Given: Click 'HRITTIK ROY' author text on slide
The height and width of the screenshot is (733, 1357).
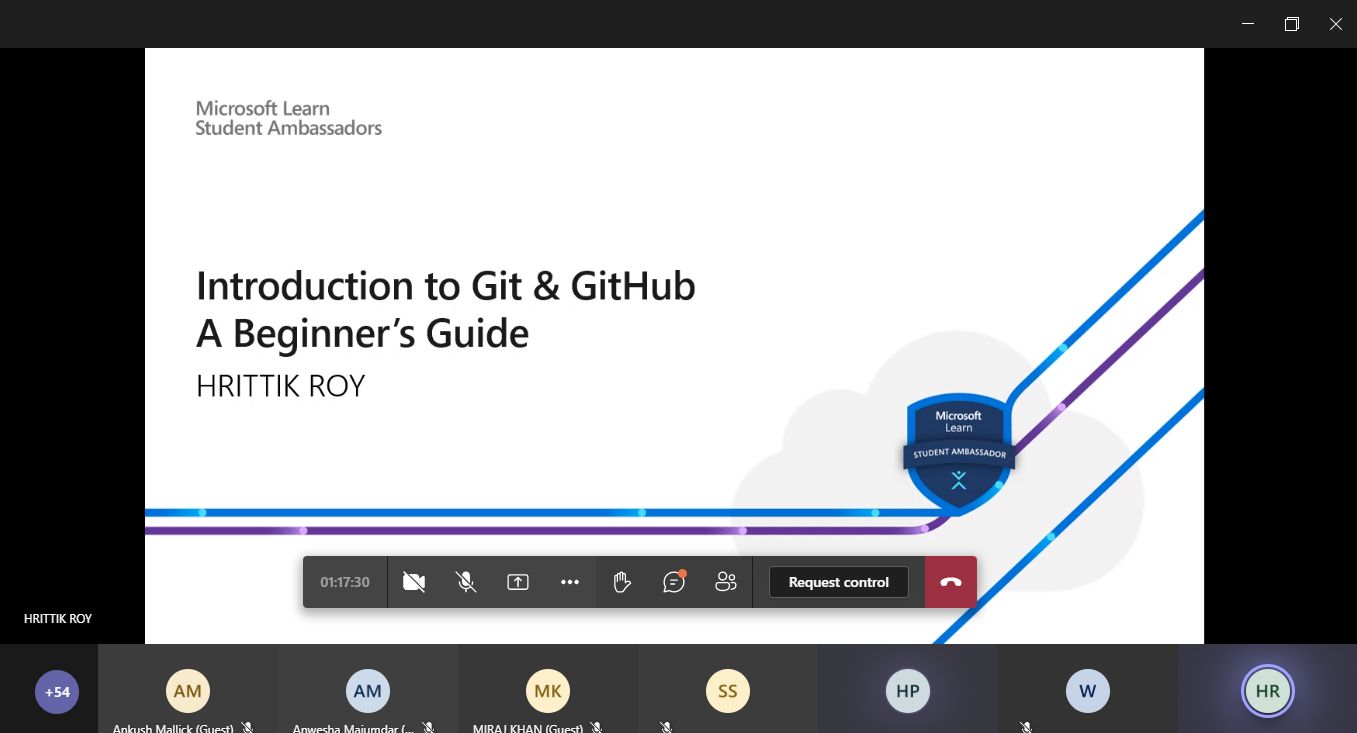Looking at the screenshot, I should click(x=280, y=386).
